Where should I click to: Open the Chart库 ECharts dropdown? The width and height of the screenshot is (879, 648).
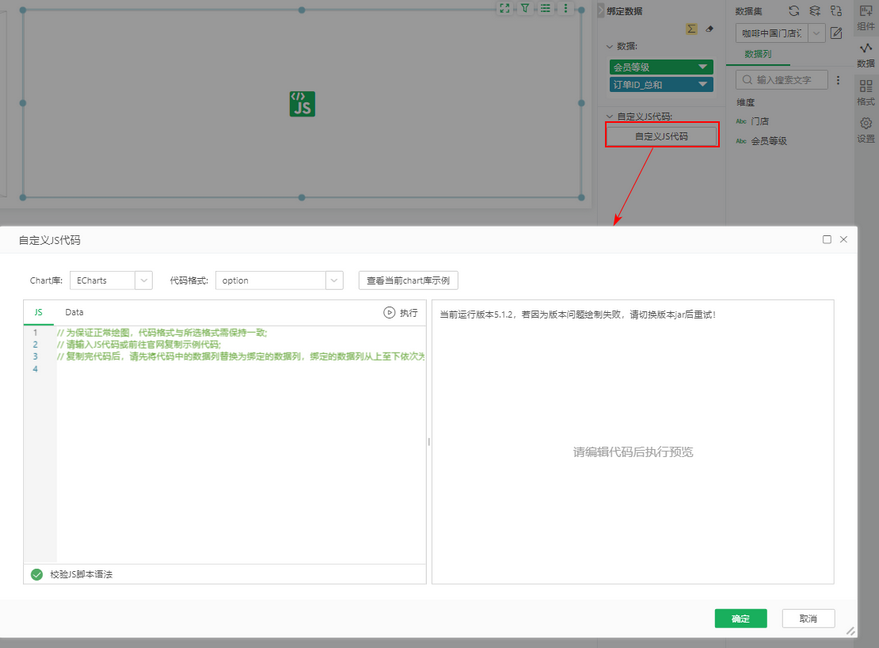[143, 281]
